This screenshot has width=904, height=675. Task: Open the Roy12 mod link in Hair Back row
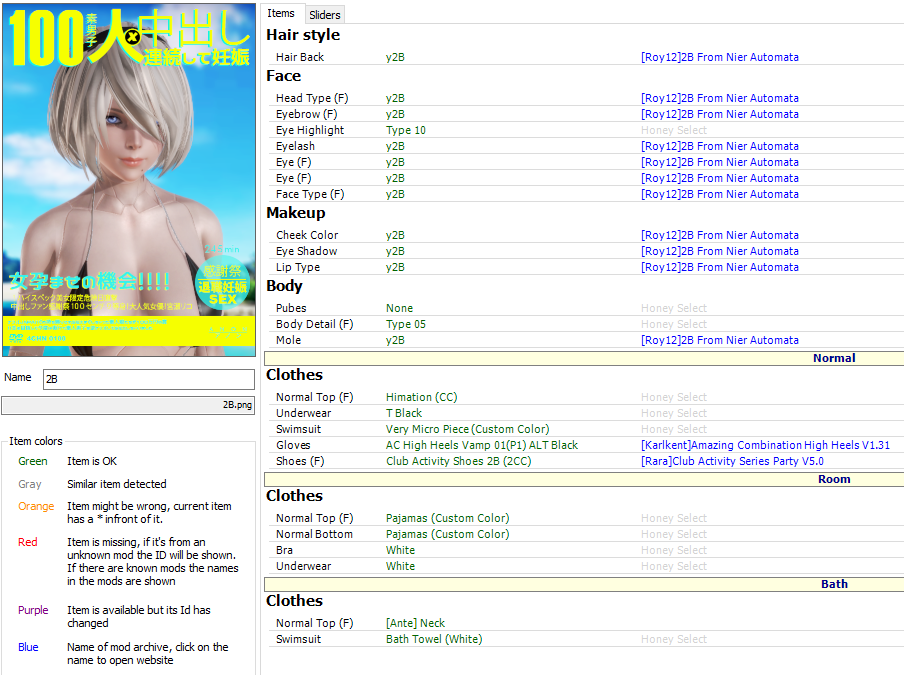pyautogui.click(x=720, y=57)
